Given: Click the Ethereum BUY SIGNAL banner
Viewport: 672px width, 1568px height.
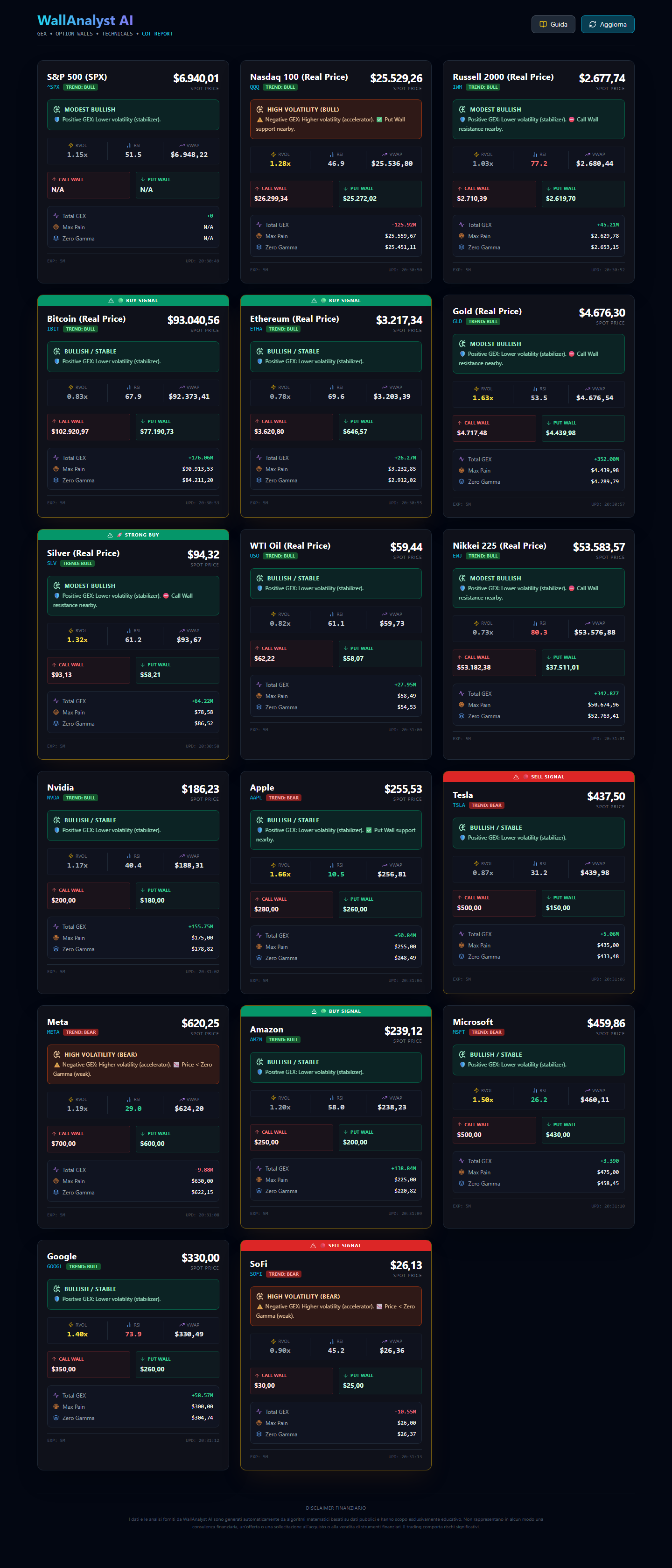Looking at the screenshot, I should click(336, 301).
